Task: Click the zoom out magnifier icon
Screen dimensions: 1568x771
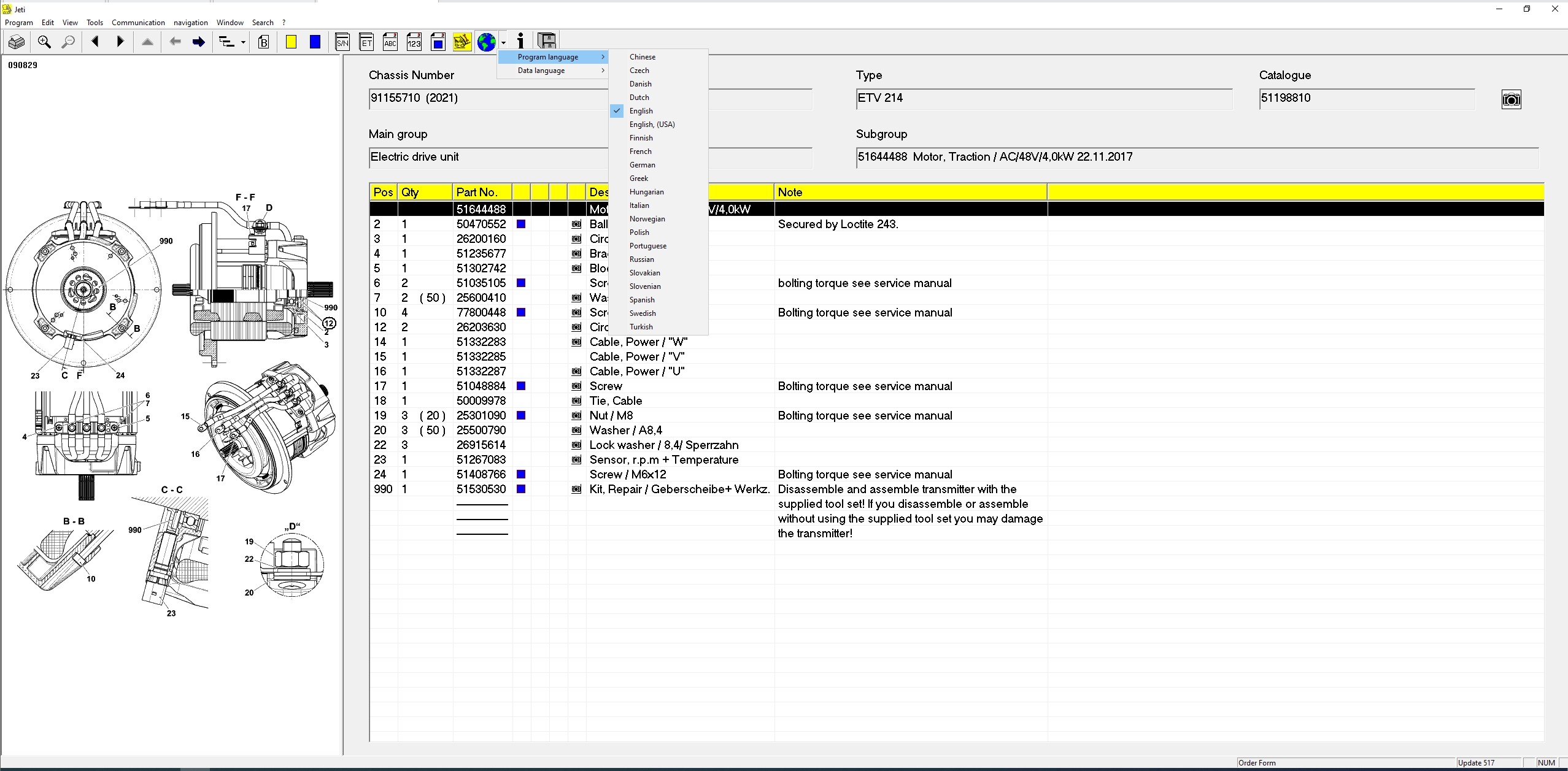Action: [x=69, y=42]
